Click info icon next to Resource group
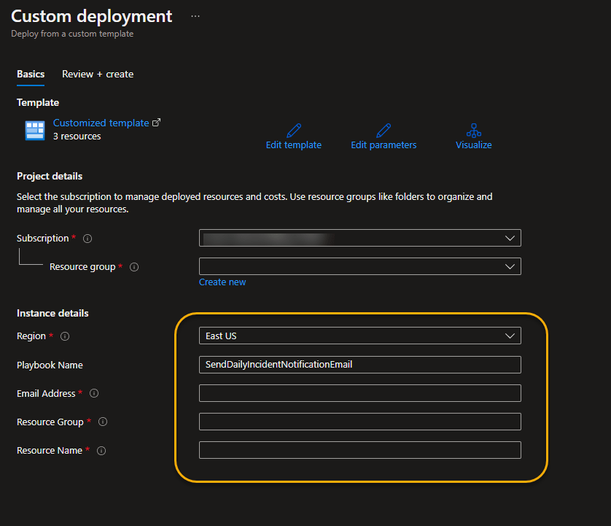 (134, 267)
